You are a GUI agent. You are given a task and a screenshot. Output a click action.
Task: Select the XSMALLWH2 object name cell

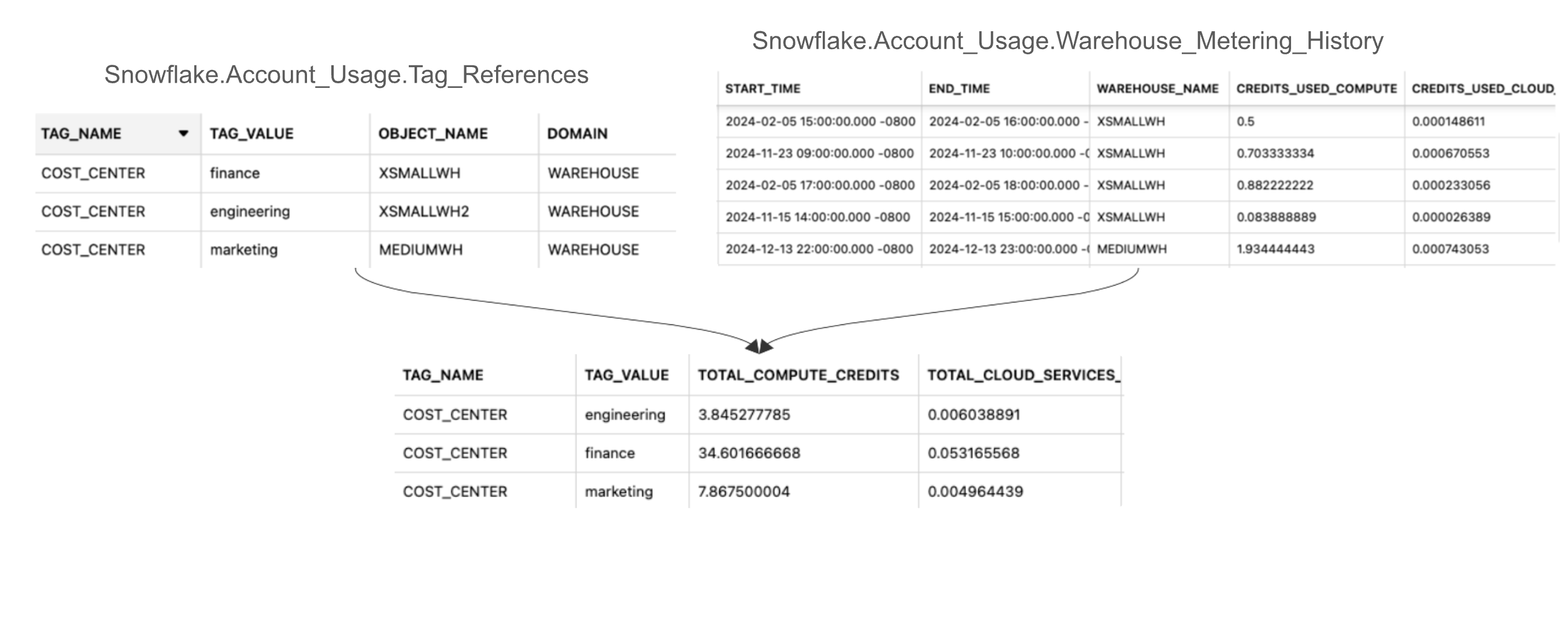coord(424,211)
